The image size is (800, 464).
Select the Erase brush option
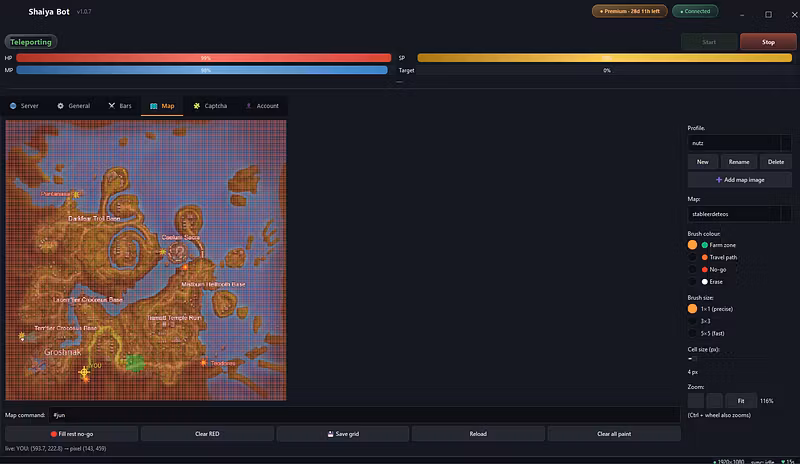[x=692, y=282]
